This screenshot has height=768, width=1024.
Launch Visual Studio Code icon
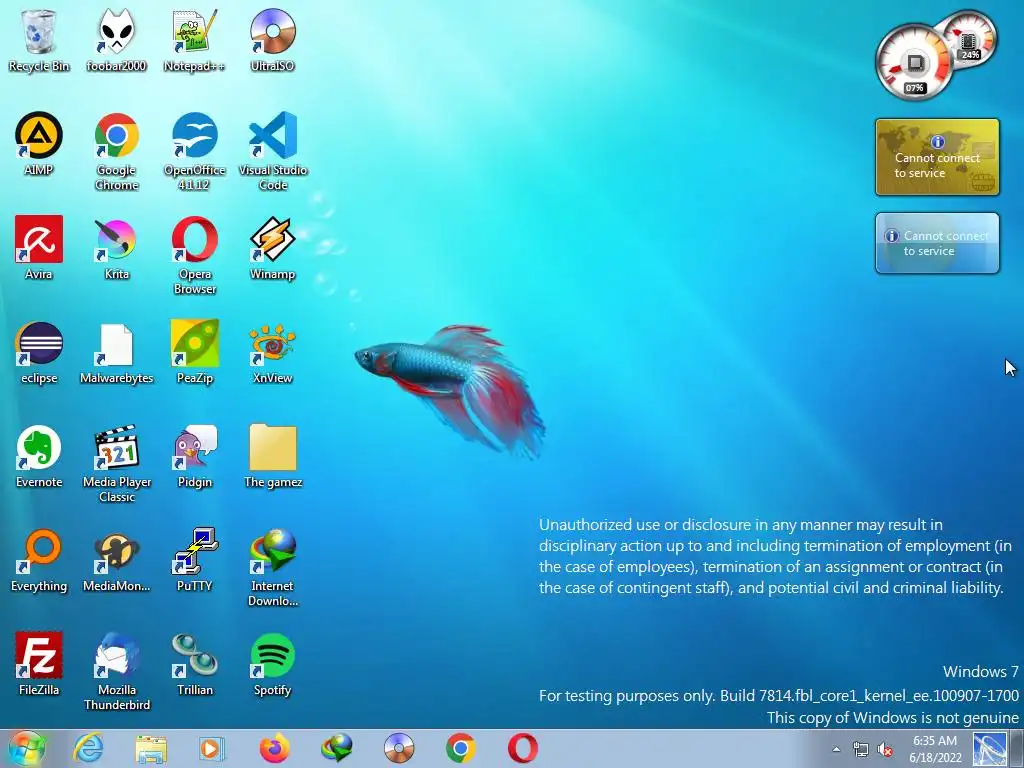pyautogui.click(x=272, y=152)
